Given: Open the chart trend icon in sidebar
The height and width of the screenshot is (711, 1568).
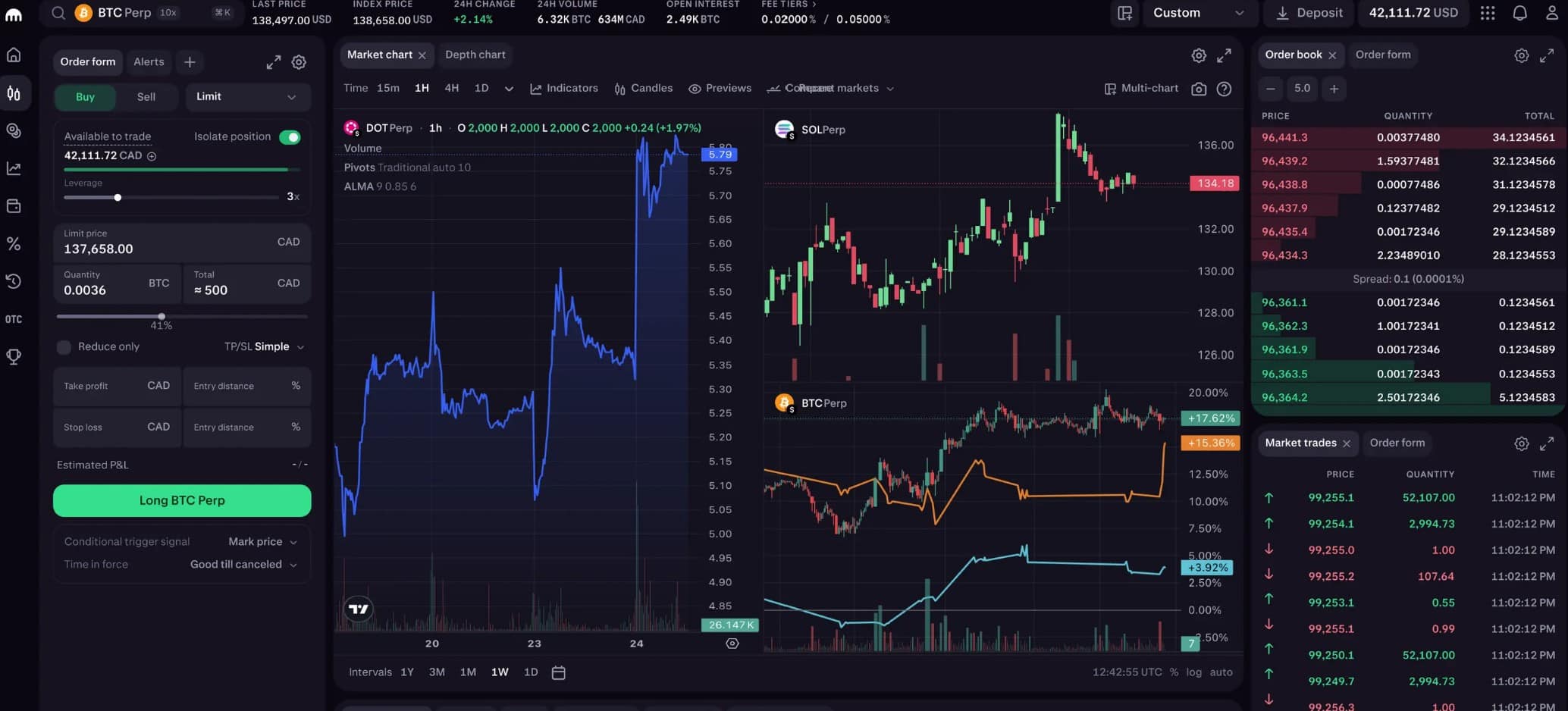Looking at the screenshot, I should 14,168.
